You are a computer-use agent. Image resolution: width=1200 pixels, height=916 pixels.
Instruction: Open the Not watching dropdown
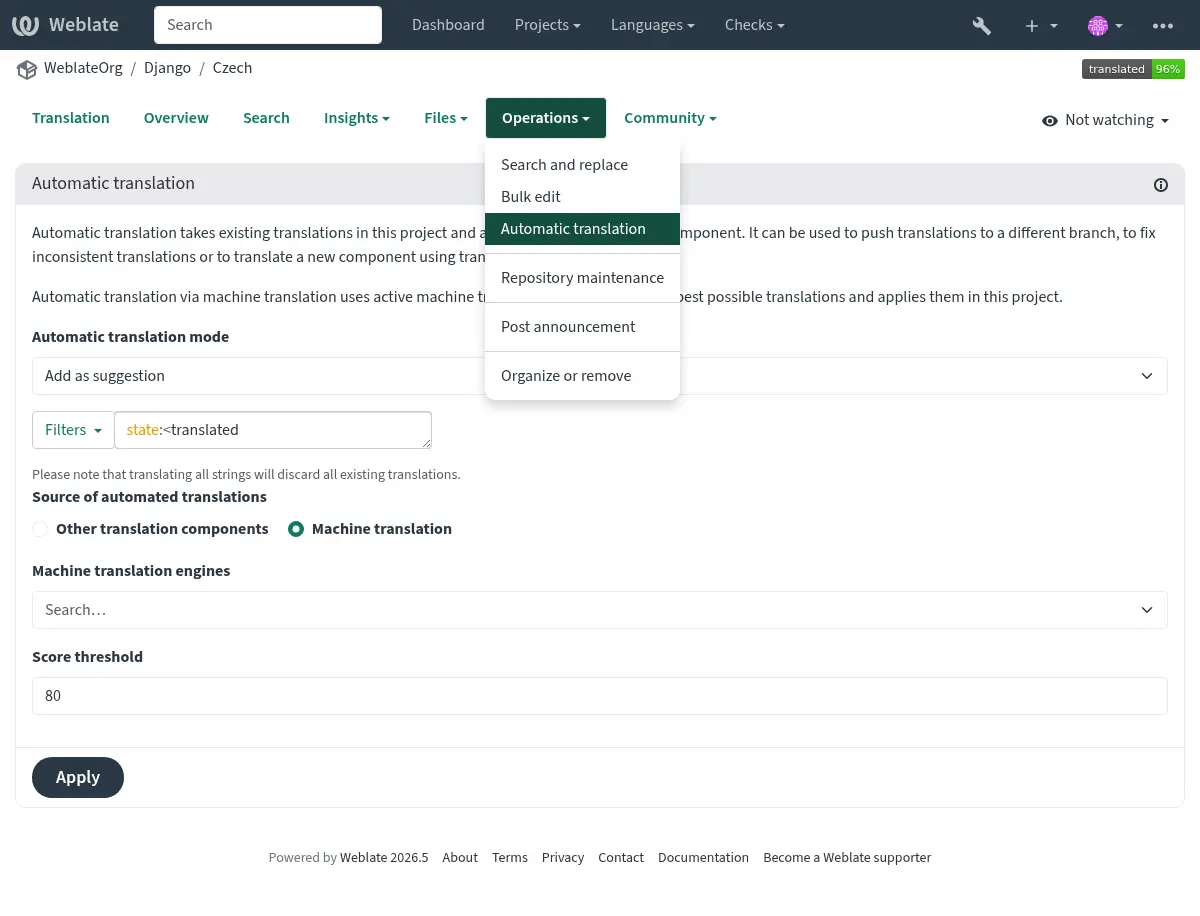coord(1105,120)
